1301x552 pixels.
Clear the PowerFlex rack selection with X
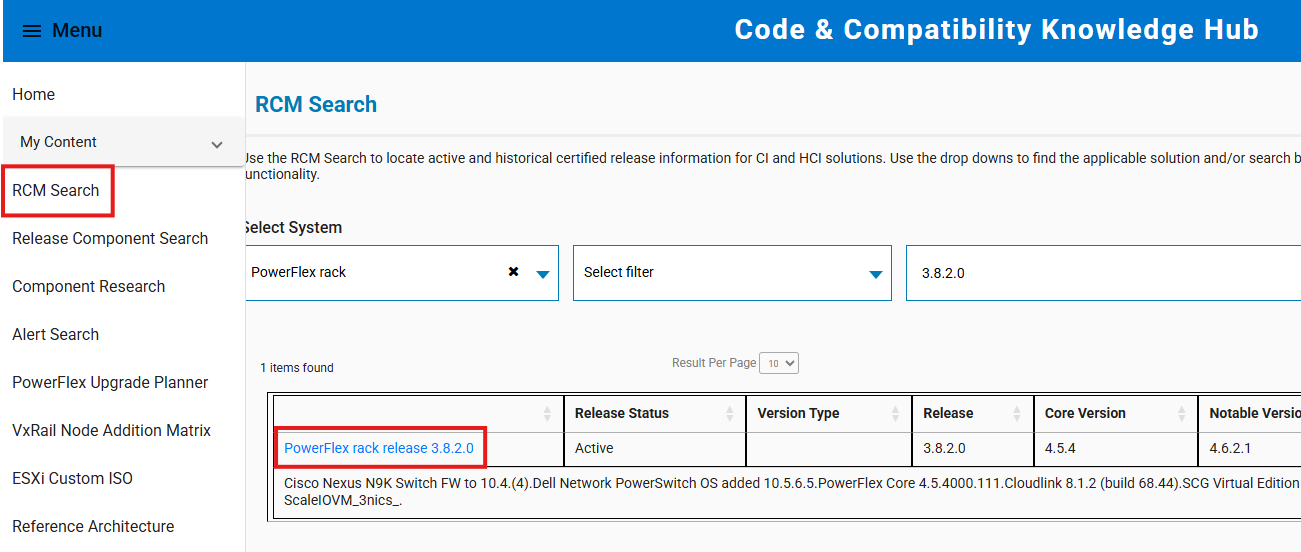[x=513, y=272]
